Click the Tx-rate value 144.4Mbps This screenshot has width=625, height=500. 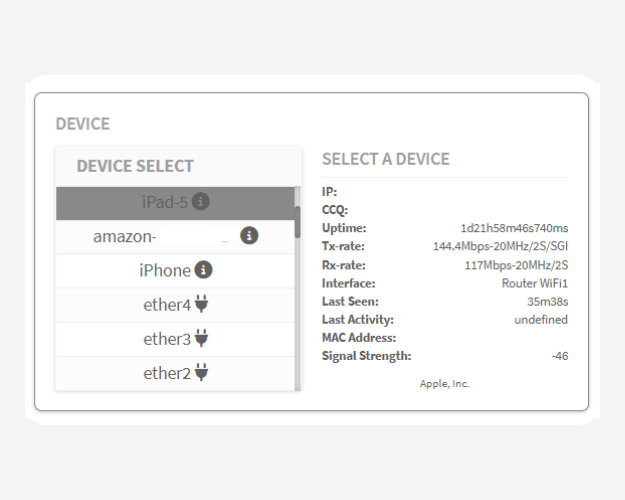pyautogui.click(x=500, y=246)
